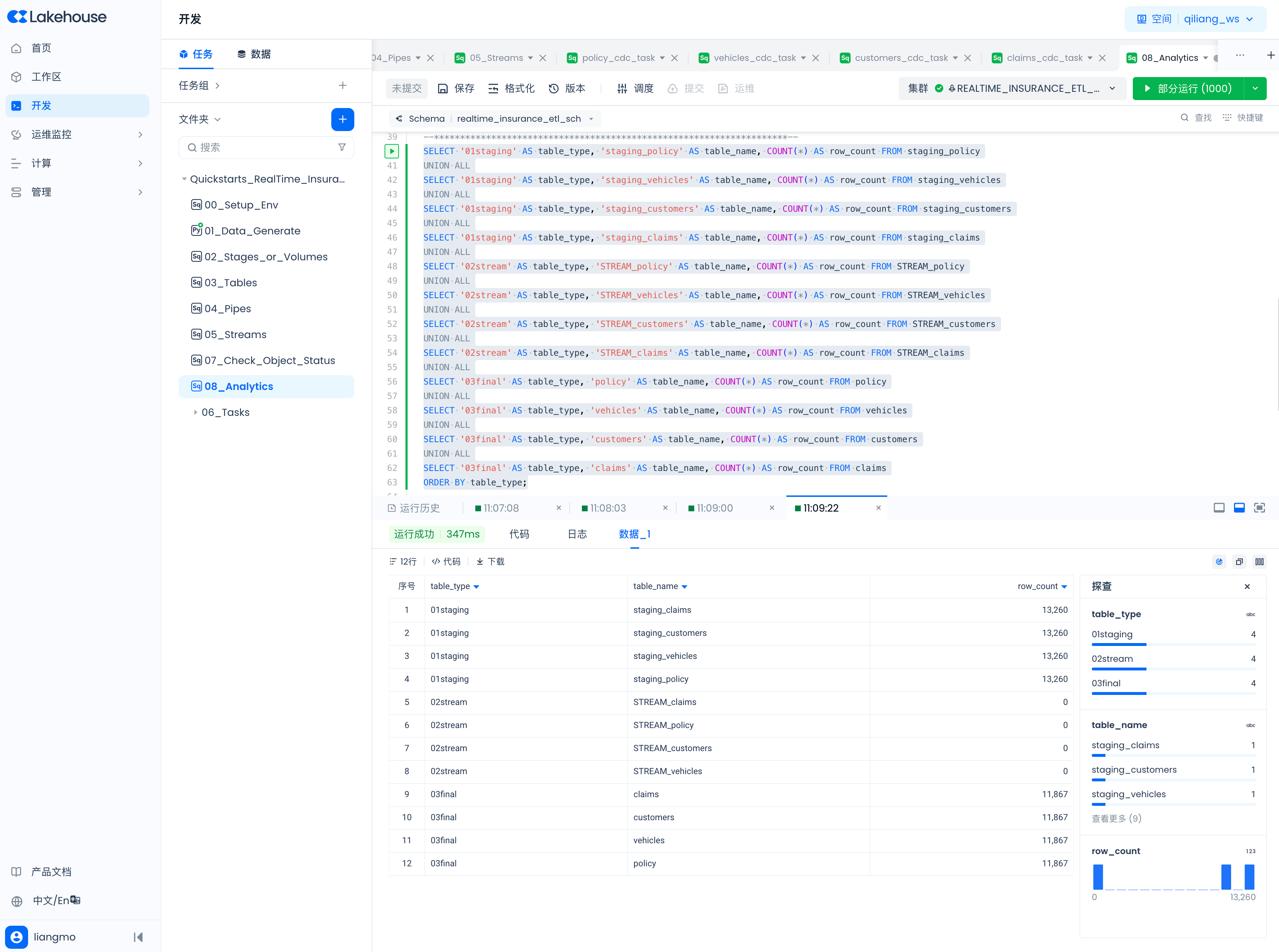The image size is (1279, 952).
Task: Open Version history clock icon
Action: point(554,88)
